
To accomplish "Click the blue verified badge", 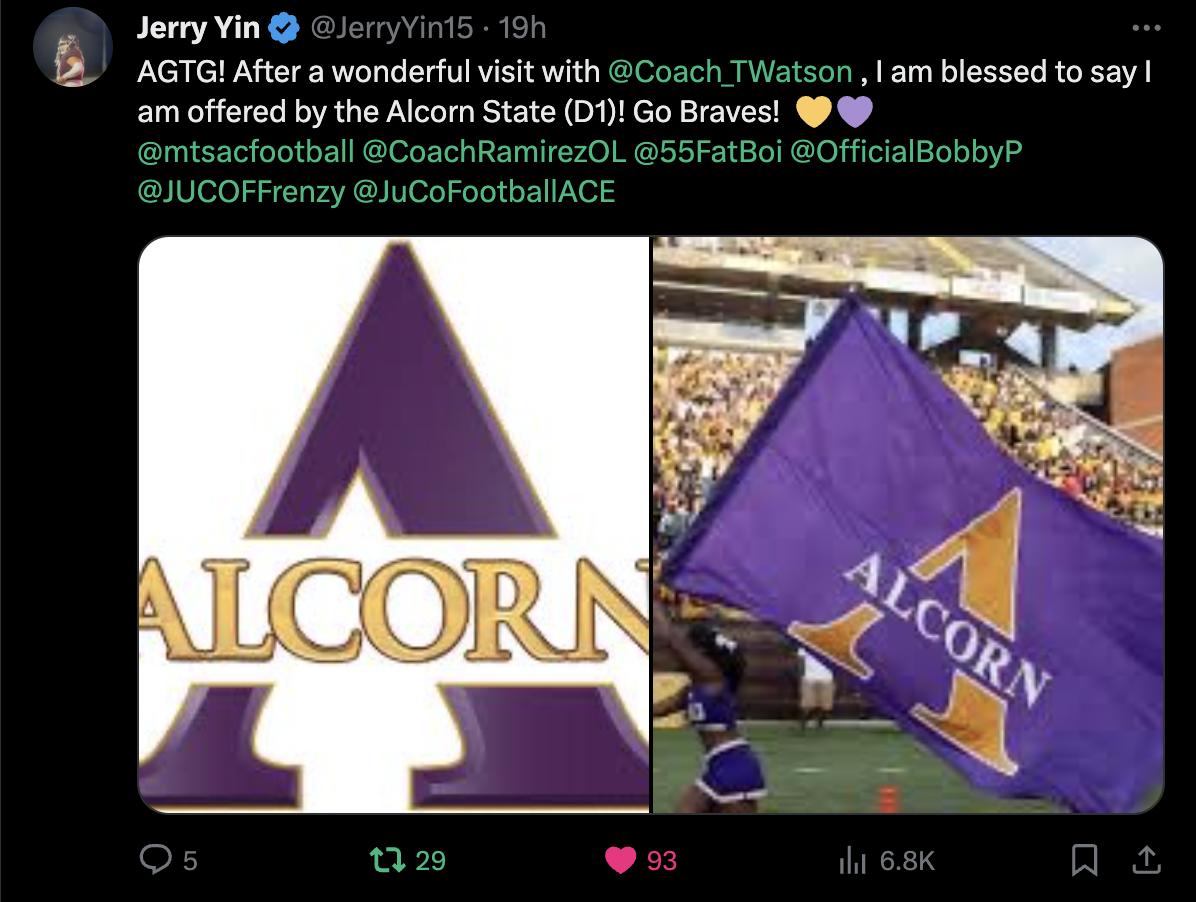I will [x=284, y=28].
